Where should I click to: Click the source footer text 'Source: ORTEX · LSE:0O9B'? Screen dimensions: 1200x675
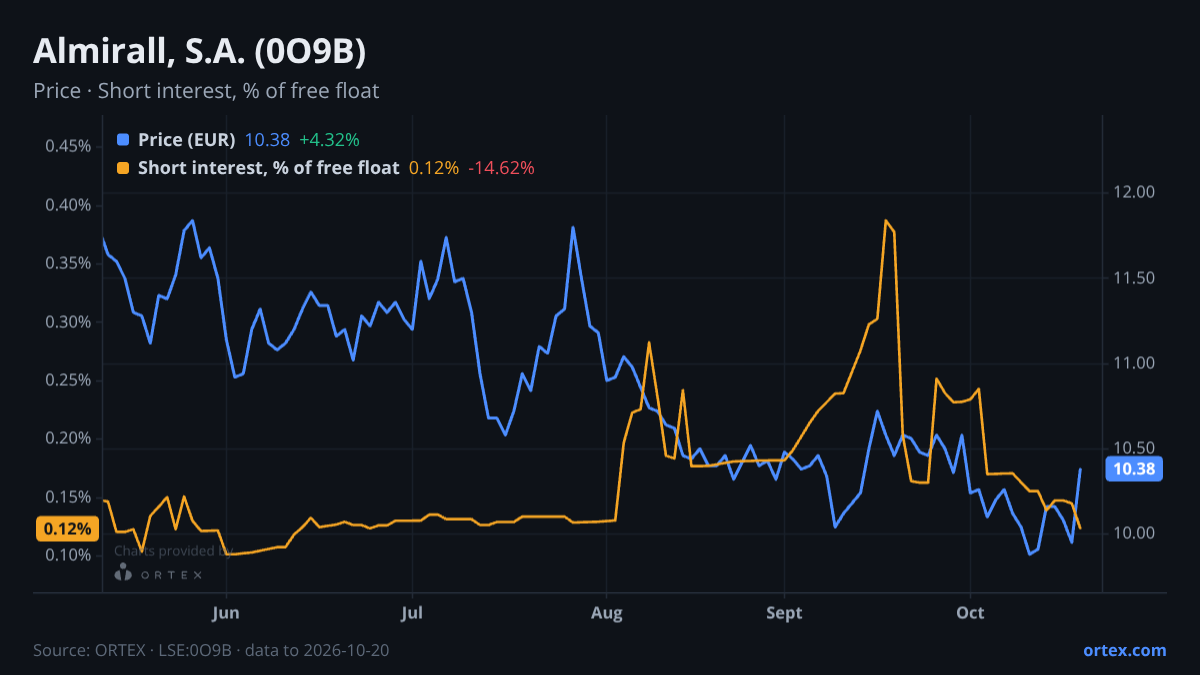click(x=132, y=650)
